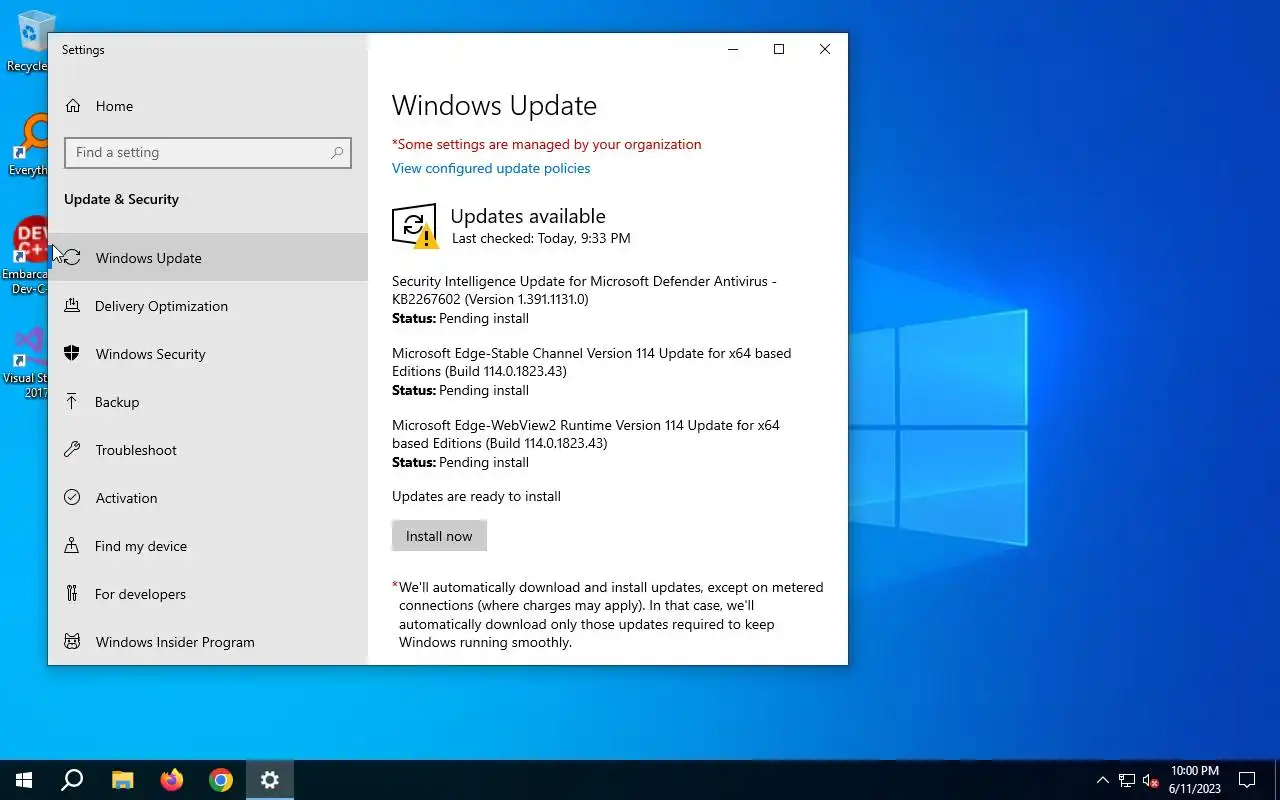Image resolution: width=1280 pixels, height=800 pixels.
Task: Click the Home house icon in sidebar
Action: (x=72, y=106)
